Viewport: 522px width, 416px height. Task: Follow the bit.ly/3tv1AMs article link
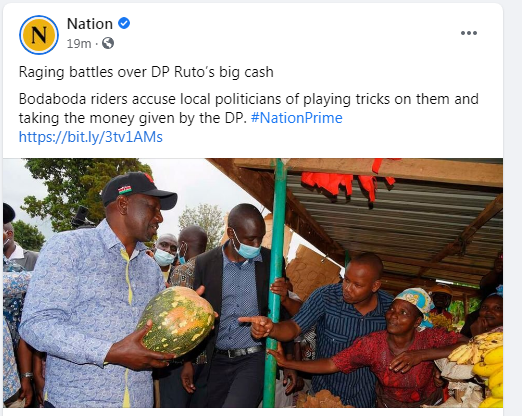coord(91,137)
